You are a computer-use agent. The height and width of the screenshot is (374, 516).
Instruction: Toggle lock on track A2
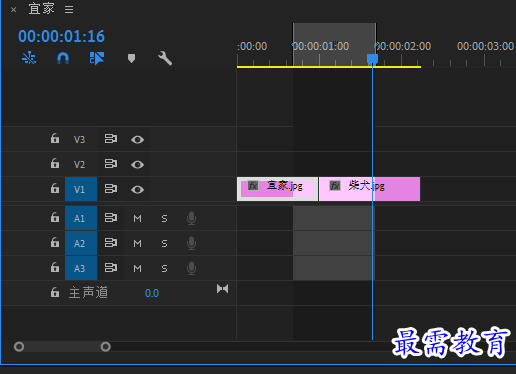55,242
